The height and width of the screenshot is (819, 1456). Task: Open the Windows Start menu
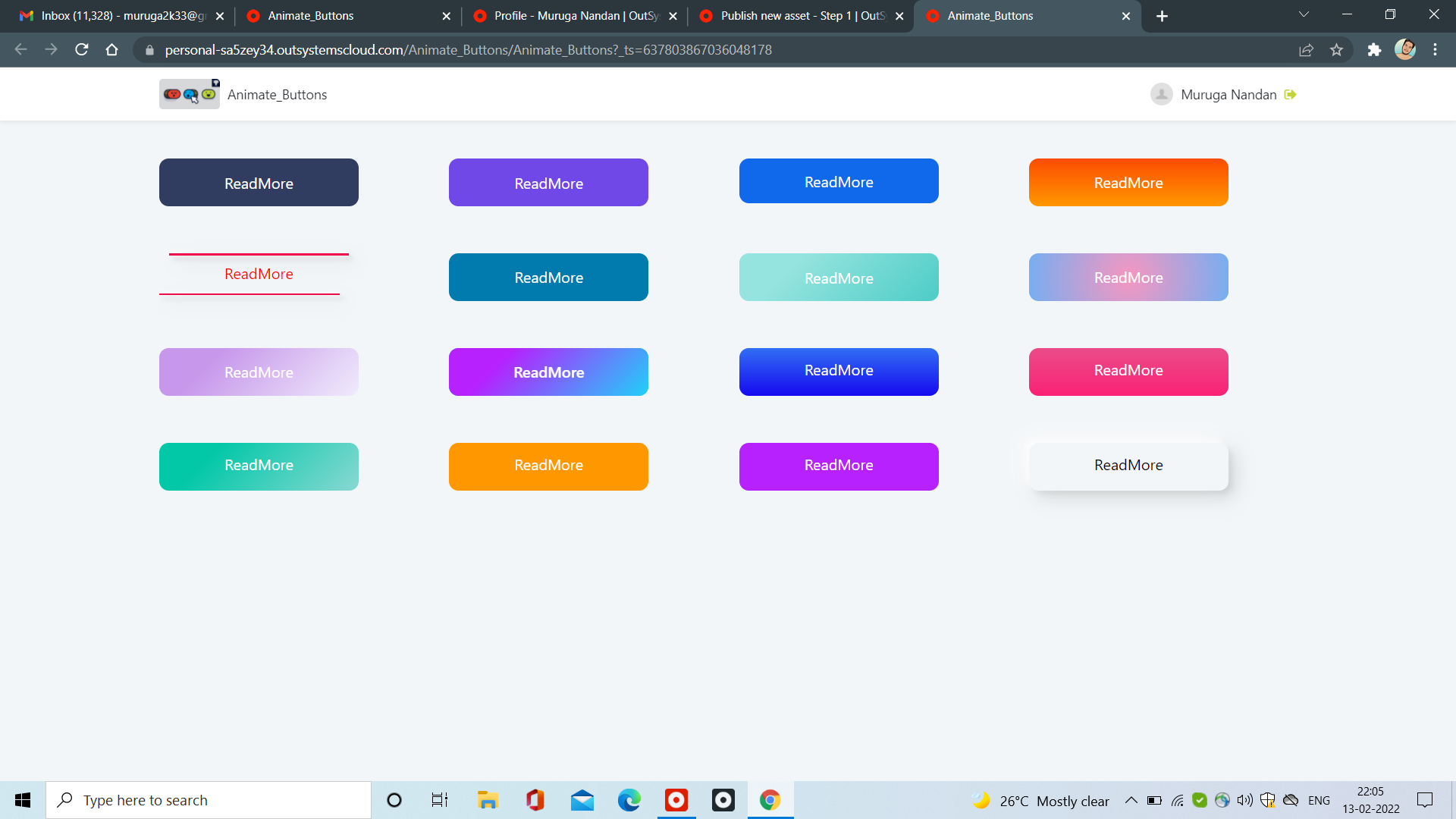23,800
